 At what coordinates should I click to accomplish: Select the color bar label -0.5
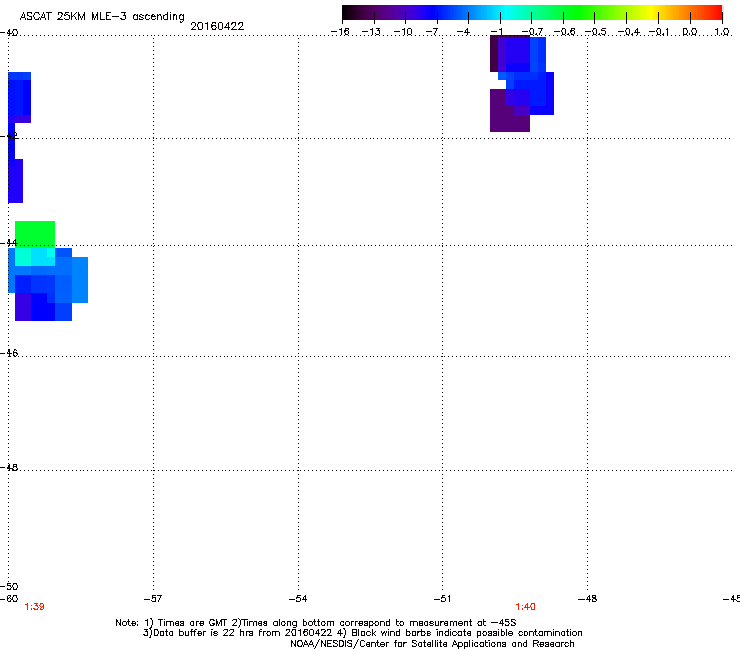pos(596,32)
